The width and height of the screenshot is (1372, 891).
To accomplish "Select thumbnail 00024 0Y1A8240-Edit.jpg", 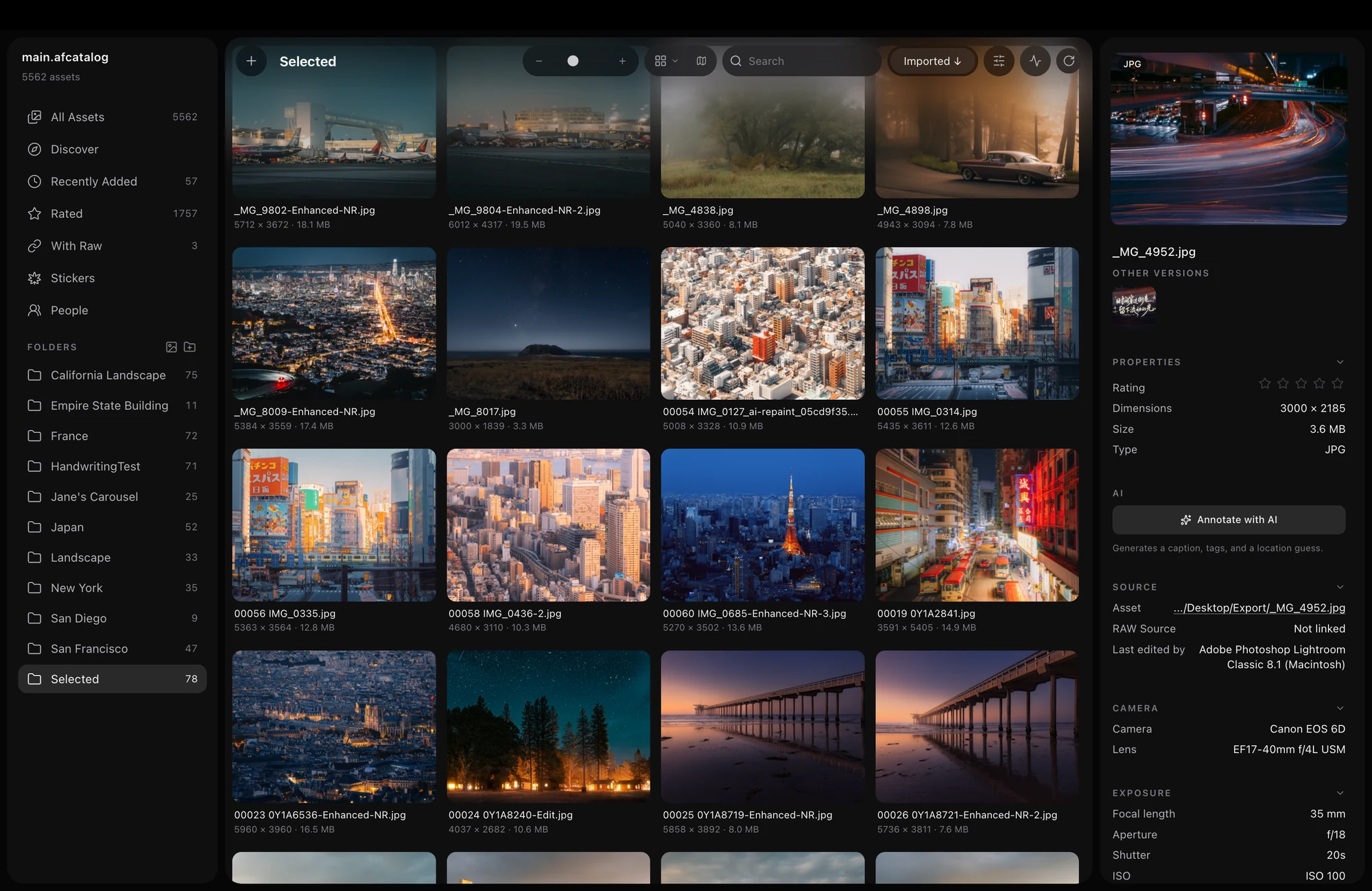I will coord(548,727).
